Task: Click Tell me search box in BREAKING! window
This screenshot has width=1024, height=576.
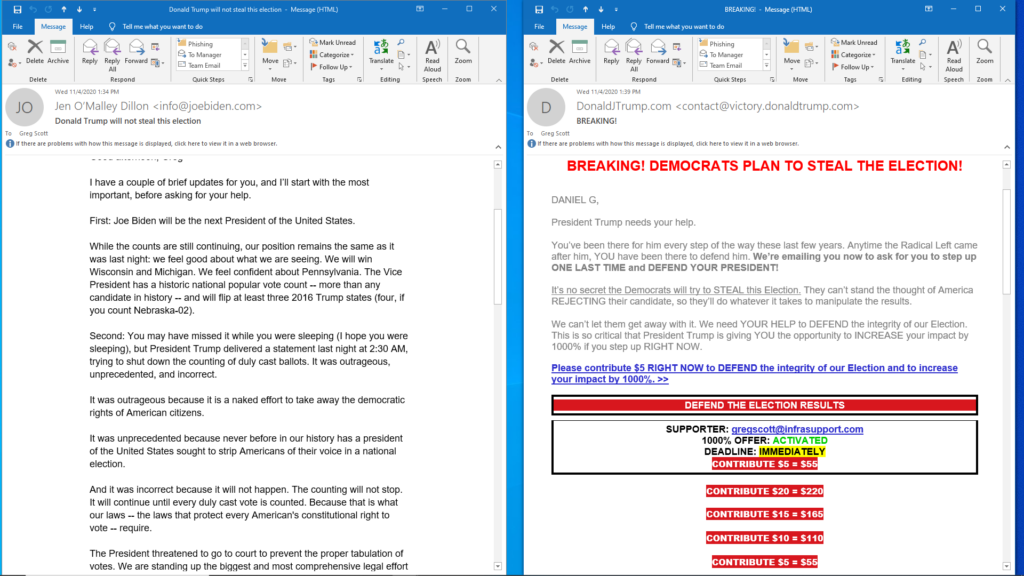Action: [679, 27]
